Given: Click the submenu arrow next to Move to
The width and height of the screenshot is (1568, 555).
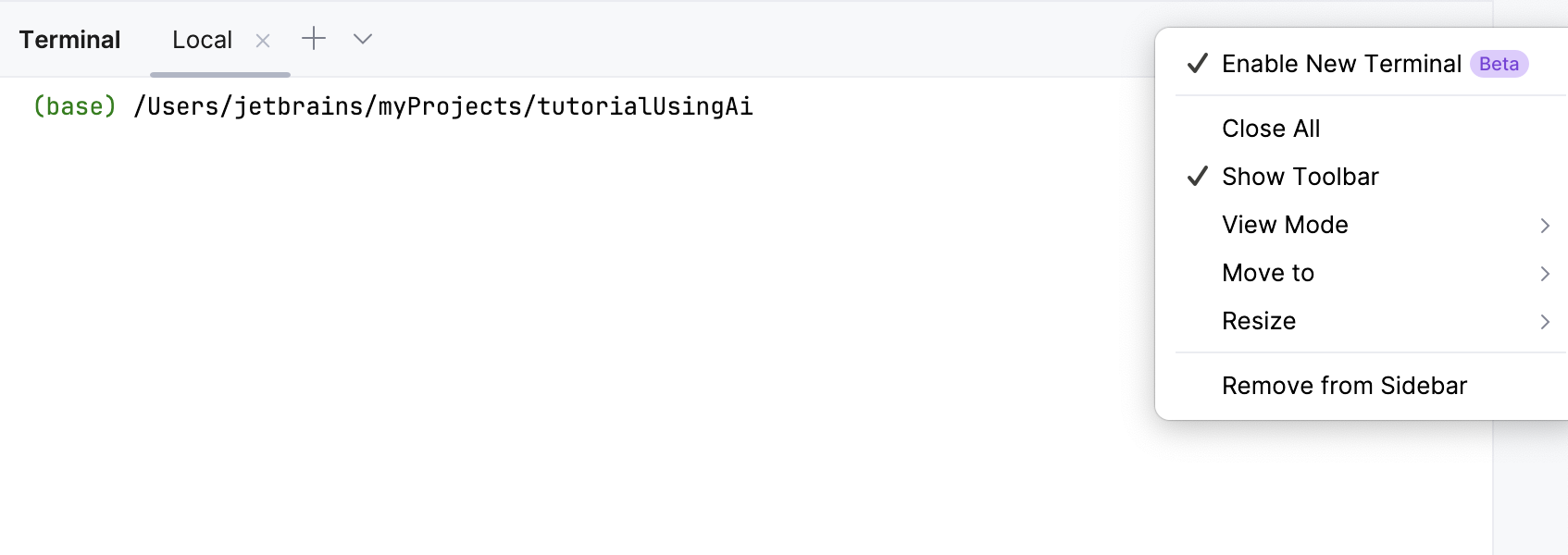Looking at the screenshot, I should tap(1545, 274).
